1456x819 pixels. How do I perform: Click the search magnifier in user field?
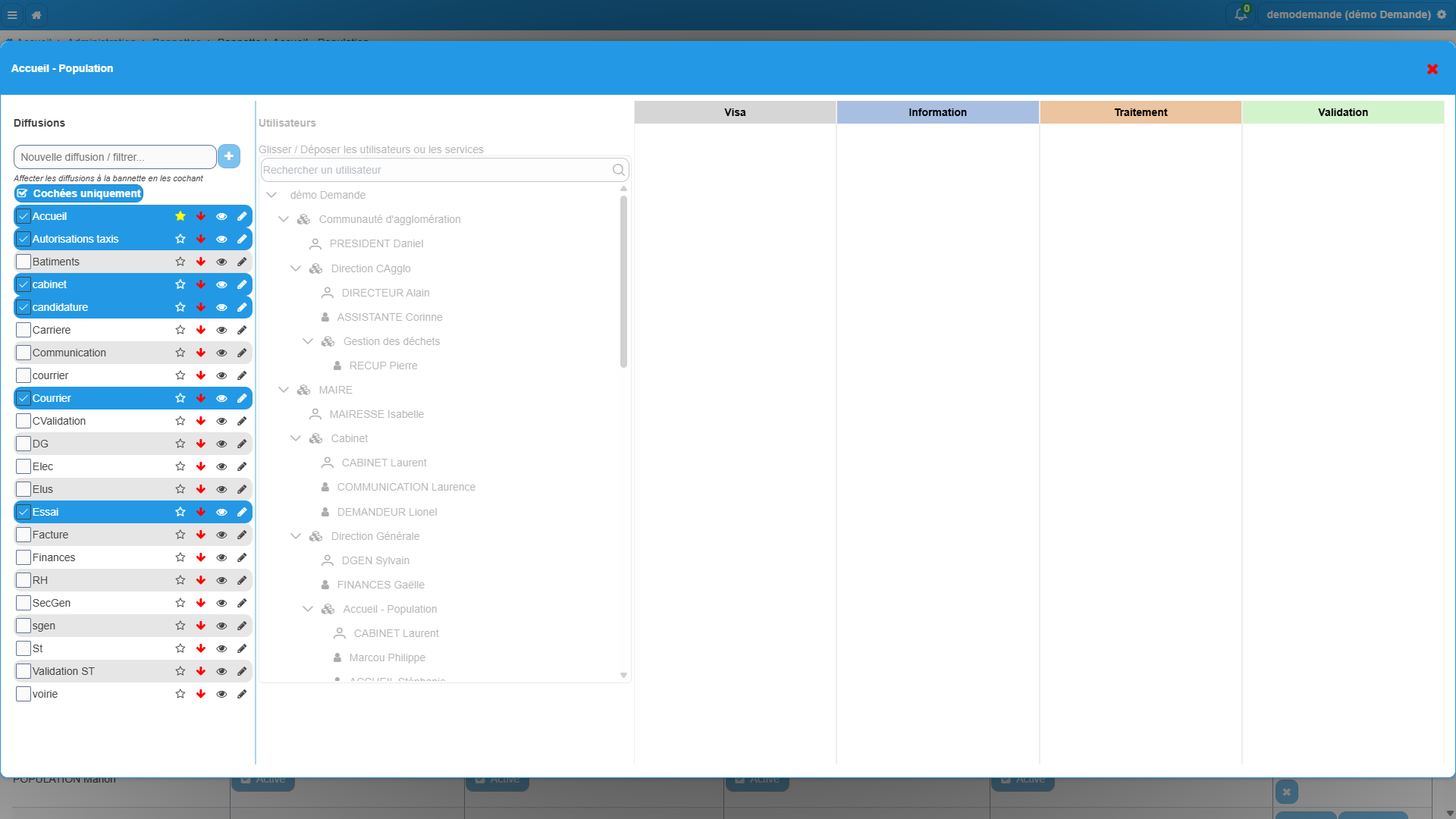pos(619,170)
